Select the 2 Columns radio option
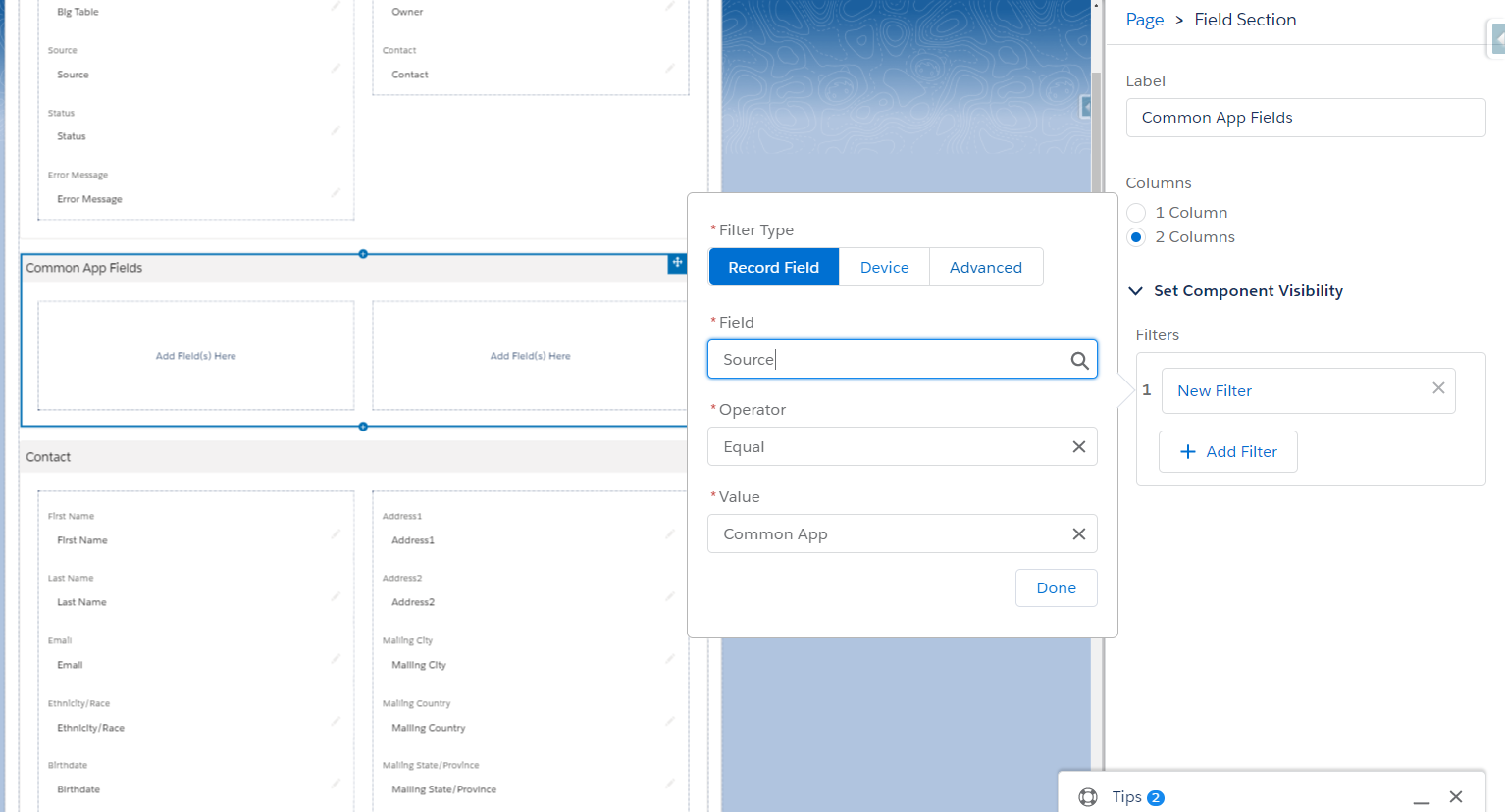The height and width of the screenshot is (812, 1505). (x=1136, y=237)
